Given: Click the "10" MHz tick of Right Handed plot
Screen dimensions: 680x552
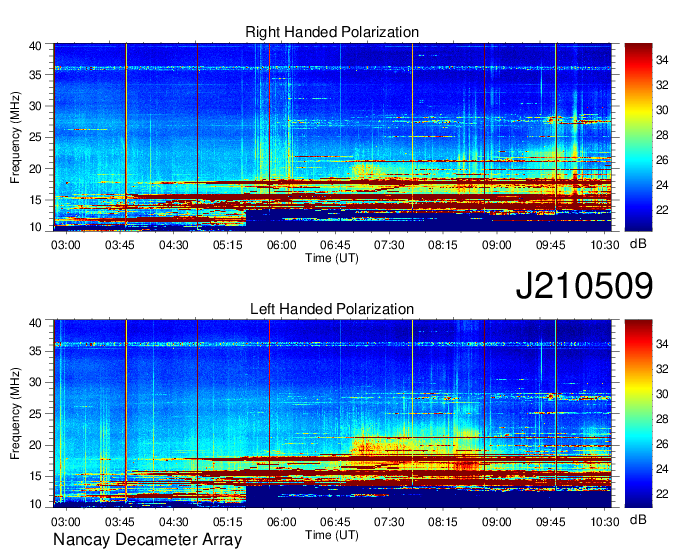Looking at the screenshot, I should tap(35, 227).
